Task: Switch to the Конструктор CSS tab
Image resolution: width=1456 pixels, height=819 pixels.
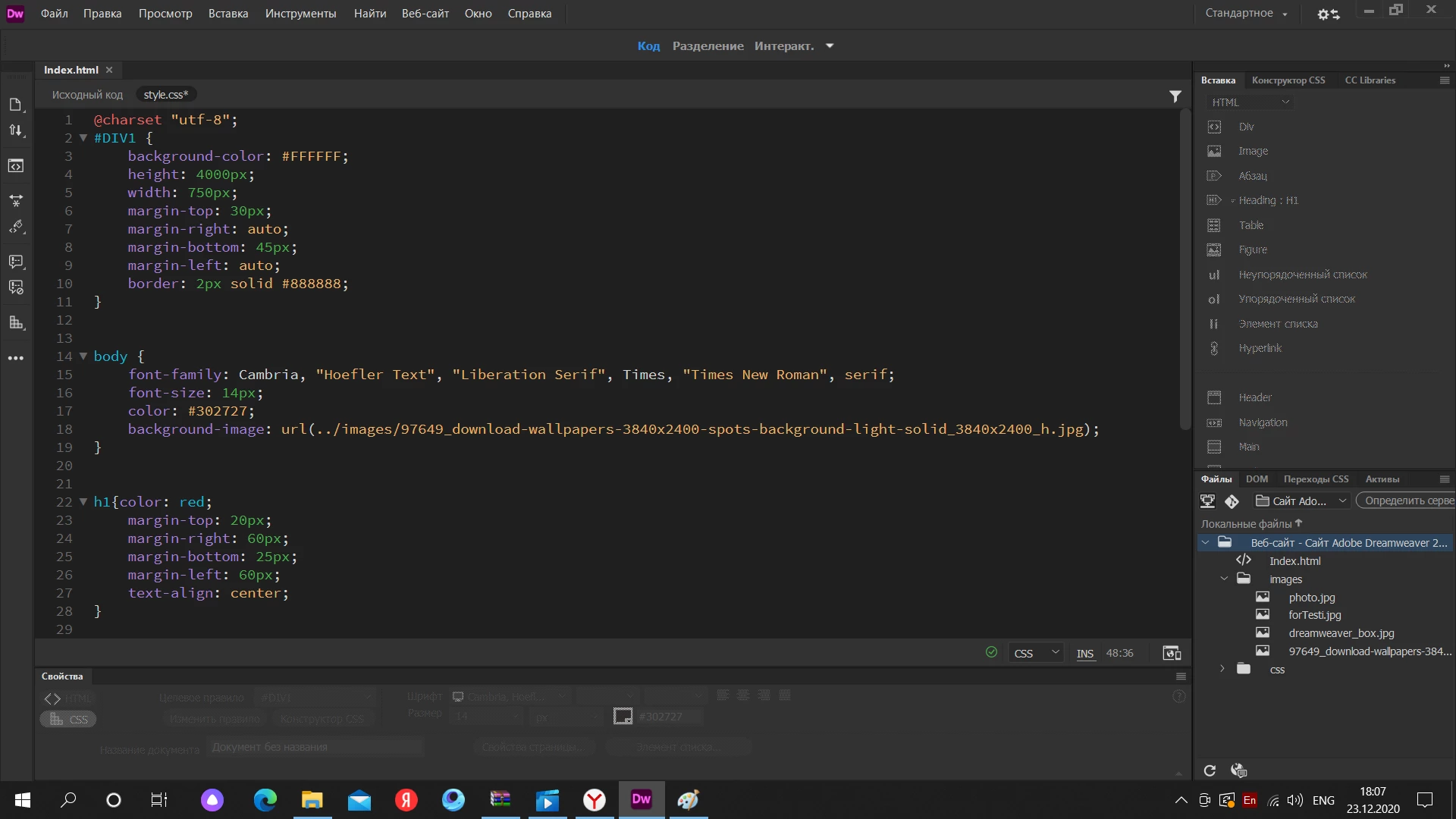Action: click(1288, 80)
